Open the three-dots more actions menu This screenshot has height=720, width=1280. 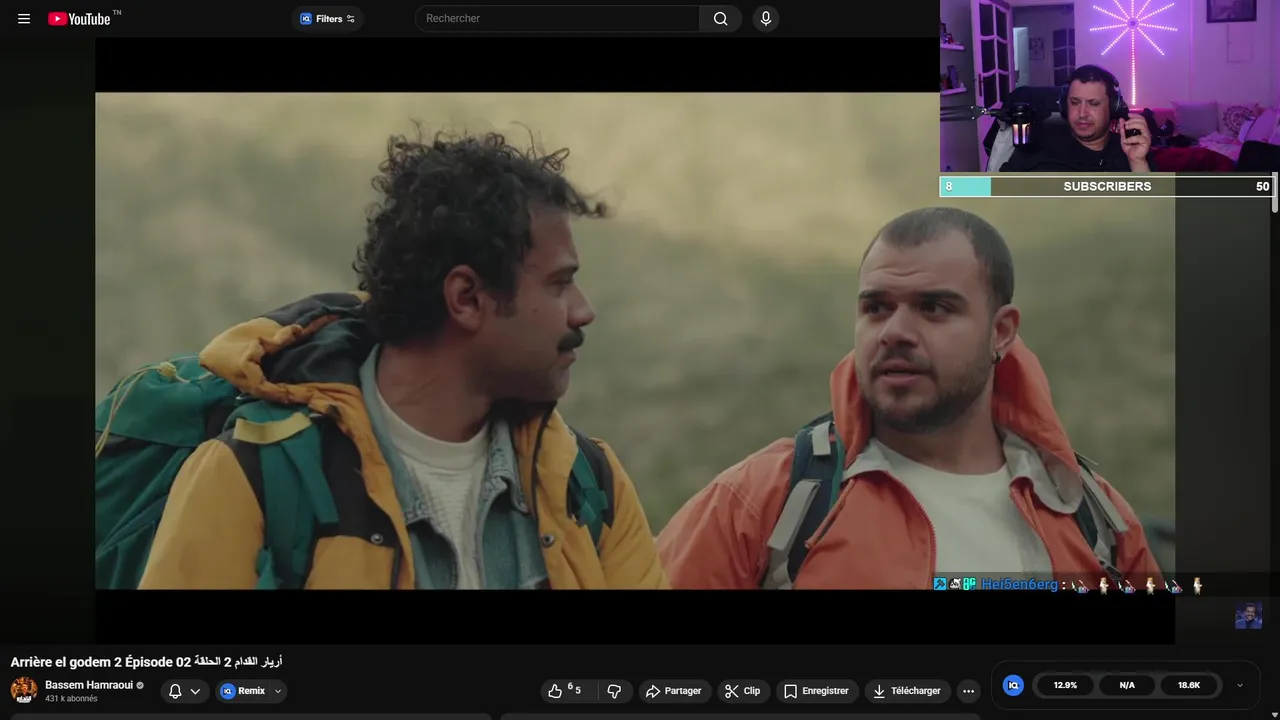(x=967, y=691)
